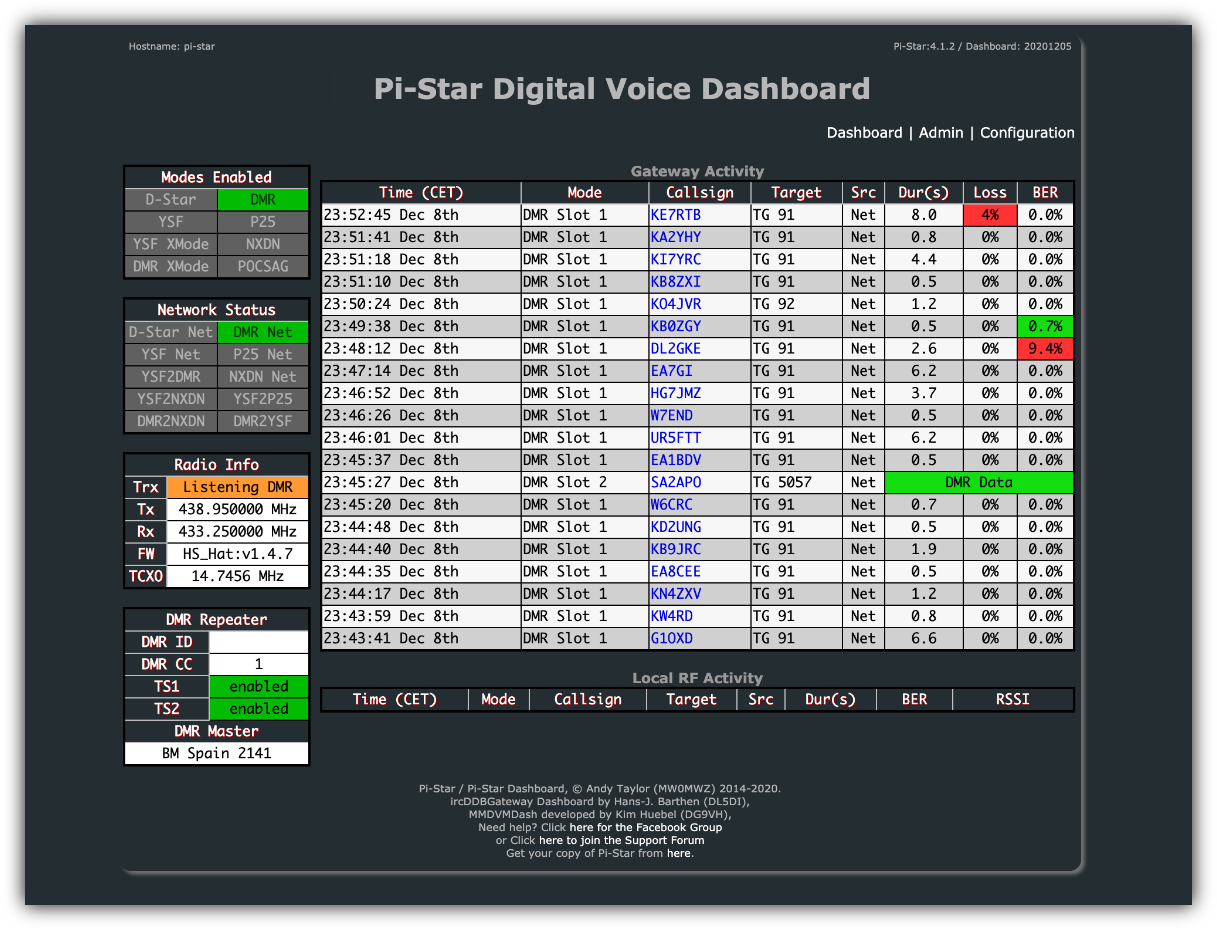
Task: Toggle the POCSAG mode indicator
Action: [263, 266]
